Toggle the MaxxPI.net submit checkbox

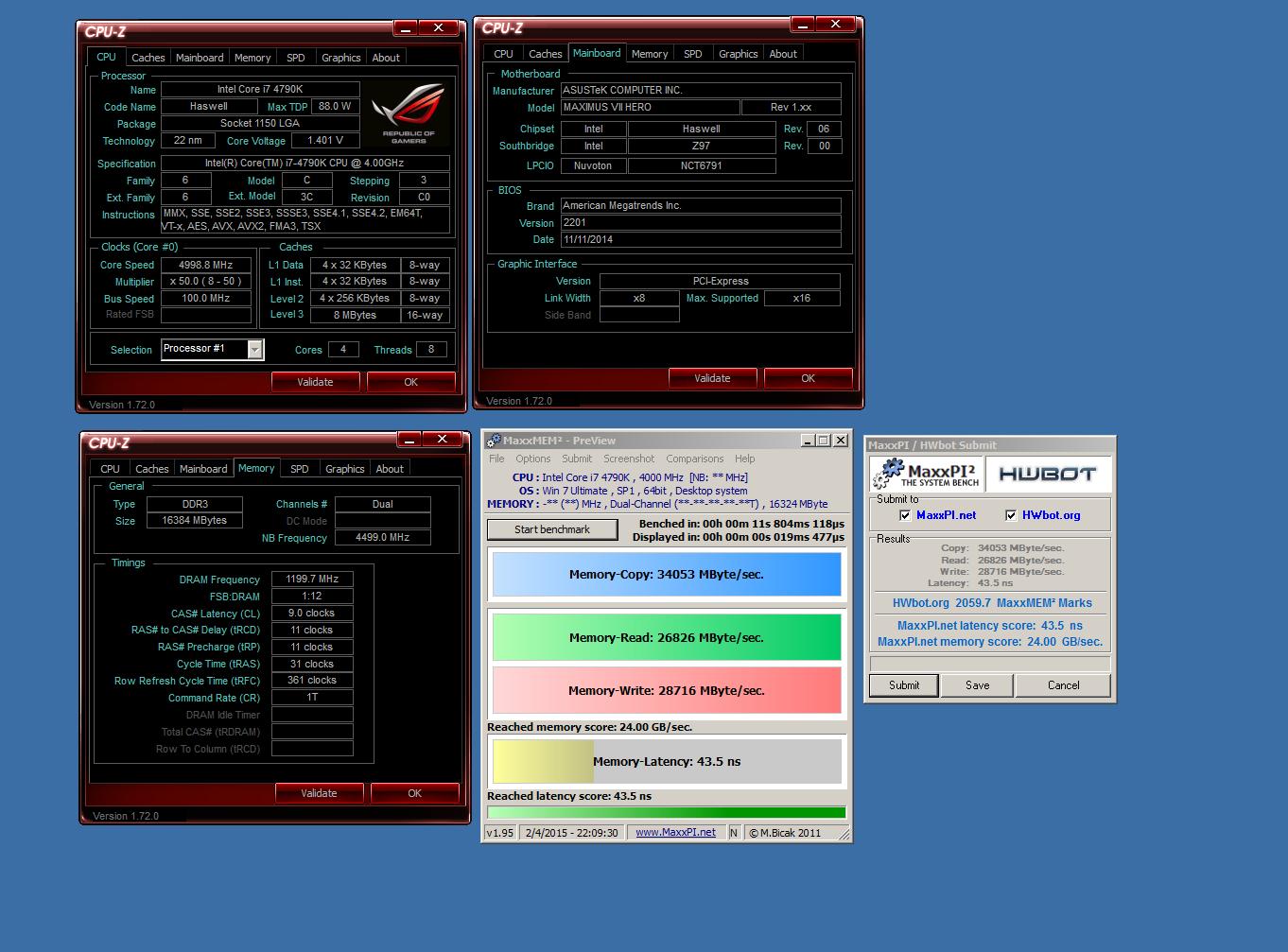coord(905,515)
